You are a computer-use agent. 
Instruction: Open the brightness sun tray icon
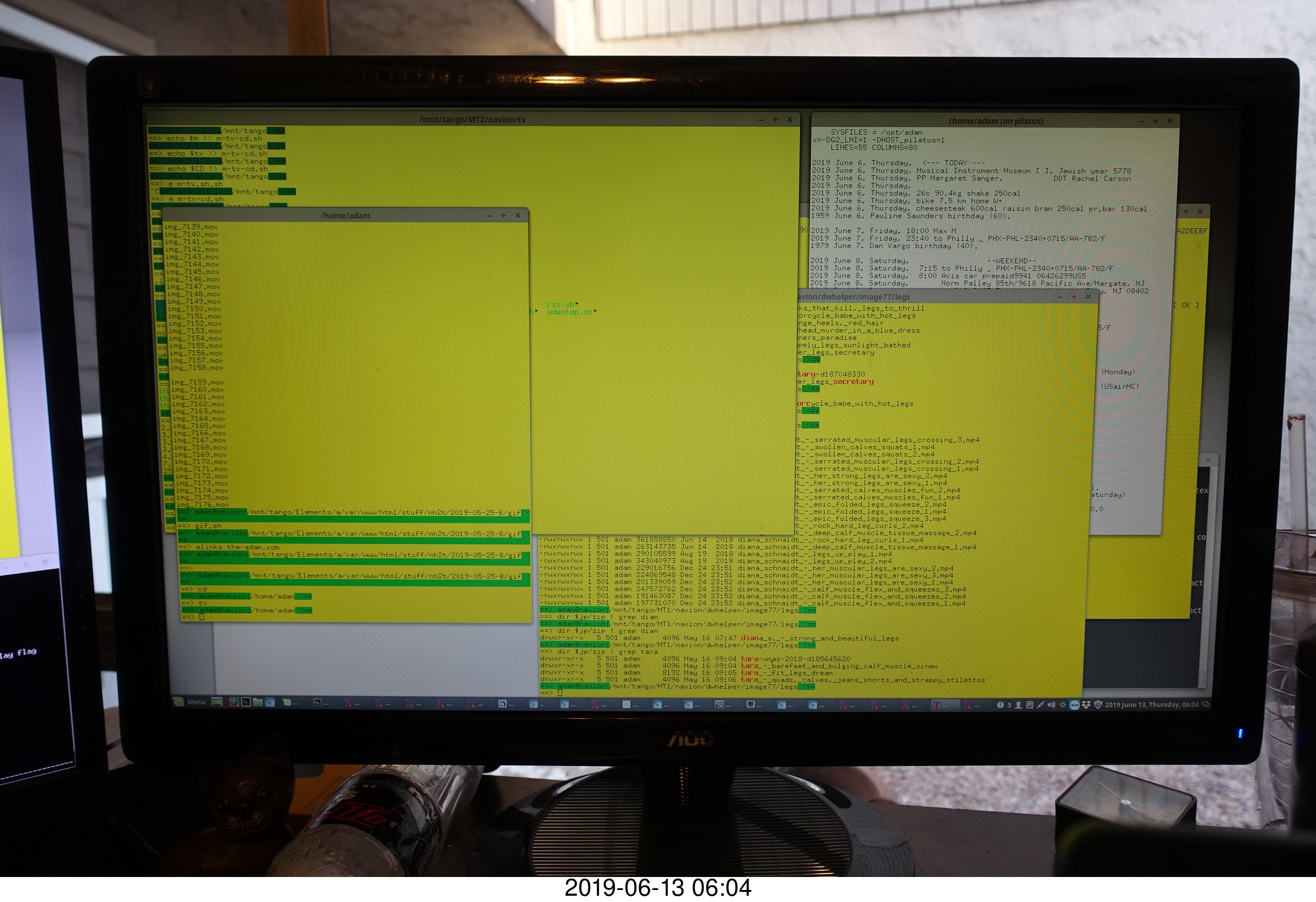pyautogui.click(x=1063, y=705)
